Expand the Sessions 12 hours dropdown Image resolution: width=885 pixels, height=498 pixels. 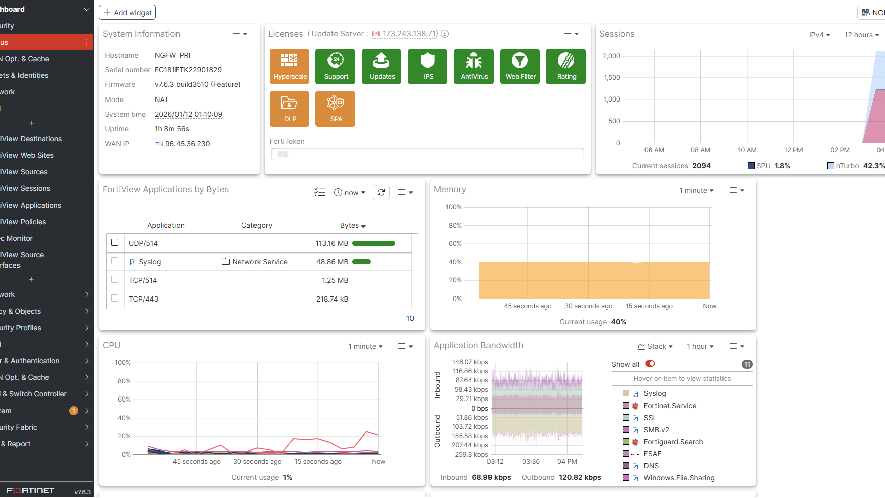pos(863,34)
